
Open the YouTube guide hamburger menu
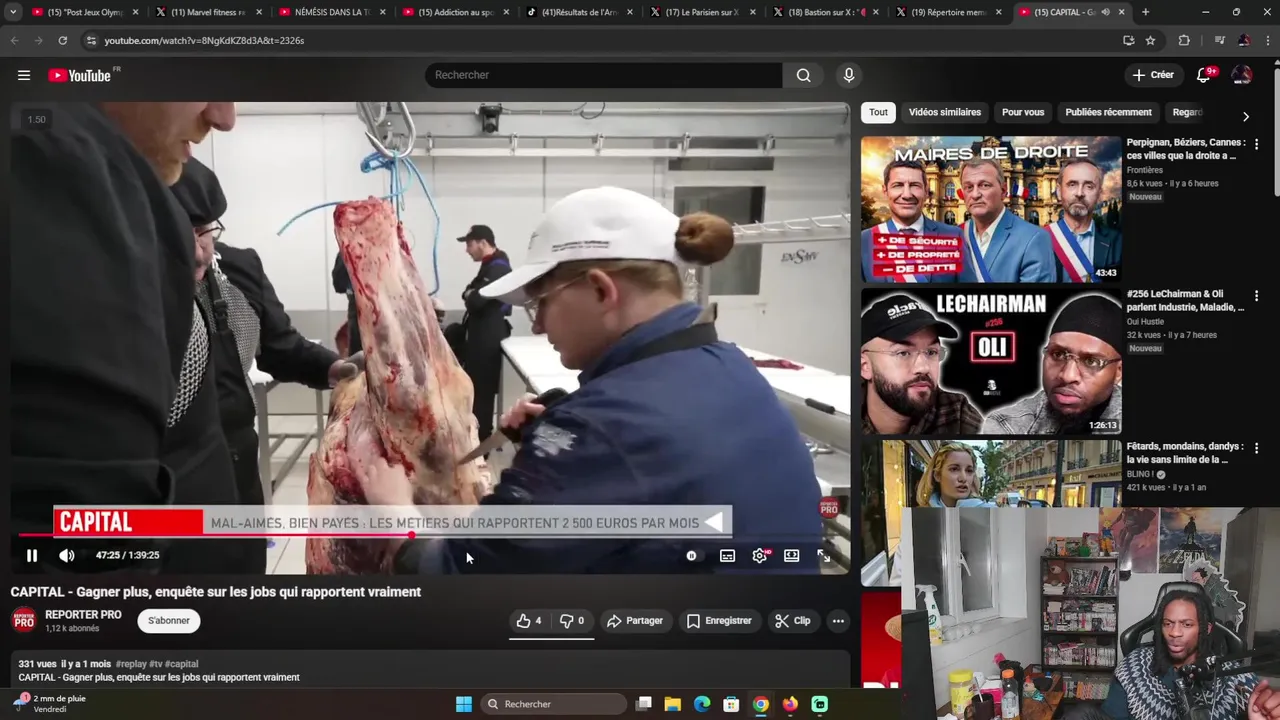(x=24, y=75)
